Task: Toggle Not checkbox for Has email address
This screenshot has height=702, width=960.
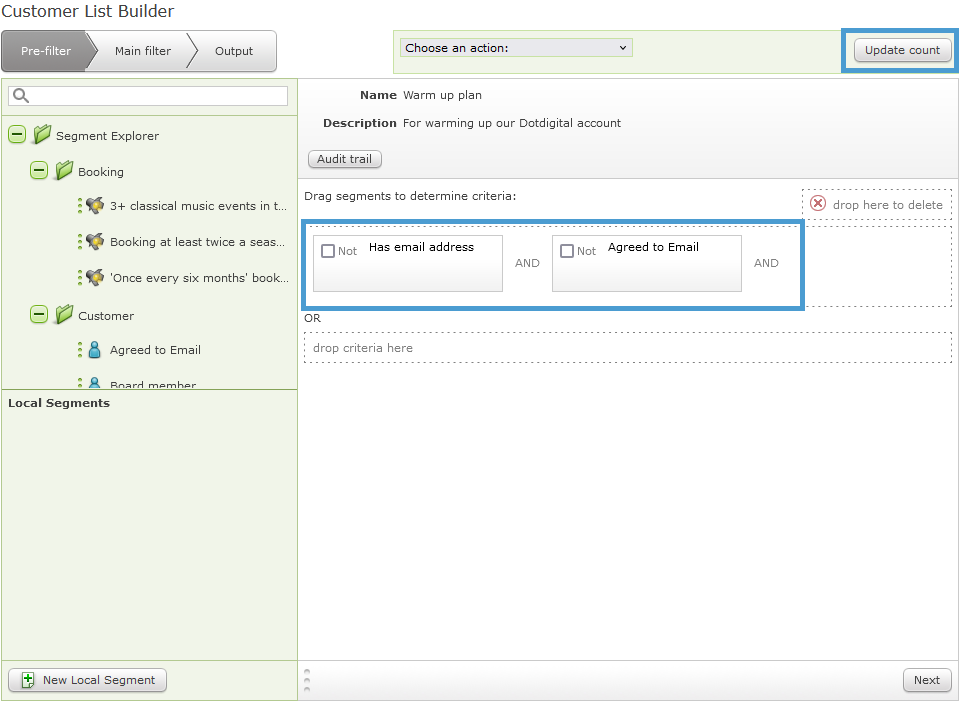Action: coord(328,251)
